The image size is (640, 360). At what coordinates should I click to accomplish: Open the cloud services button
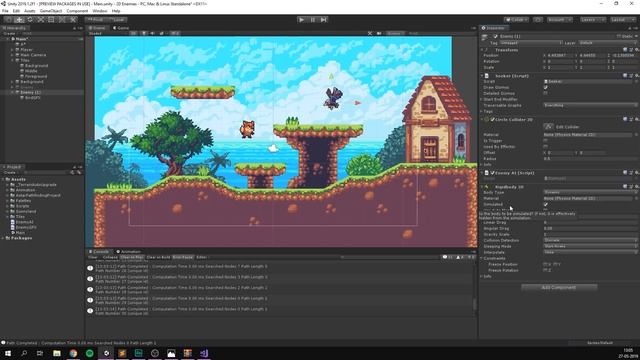538,20
